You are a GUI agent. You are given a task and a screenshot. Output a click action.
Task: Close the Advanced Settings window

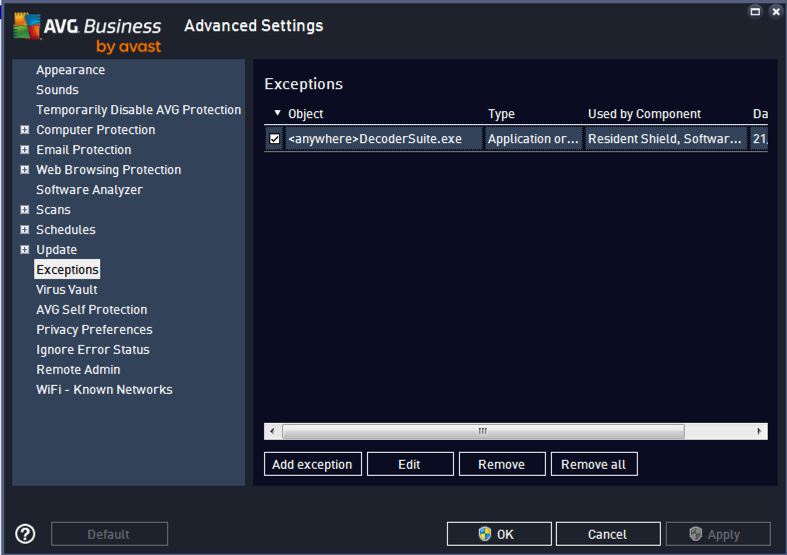click(776, 12)
